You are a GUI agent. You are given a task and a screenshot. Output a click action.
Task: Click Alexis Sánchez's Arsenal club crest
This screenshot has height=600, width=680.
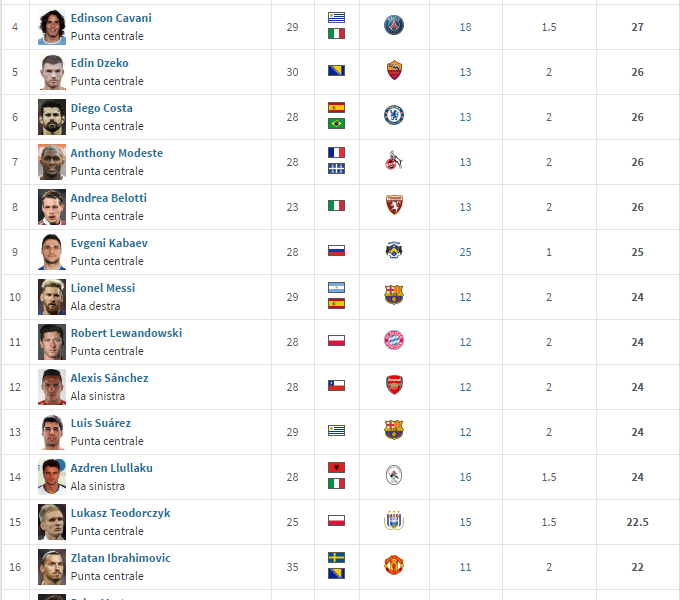click(x=394, y=386)
